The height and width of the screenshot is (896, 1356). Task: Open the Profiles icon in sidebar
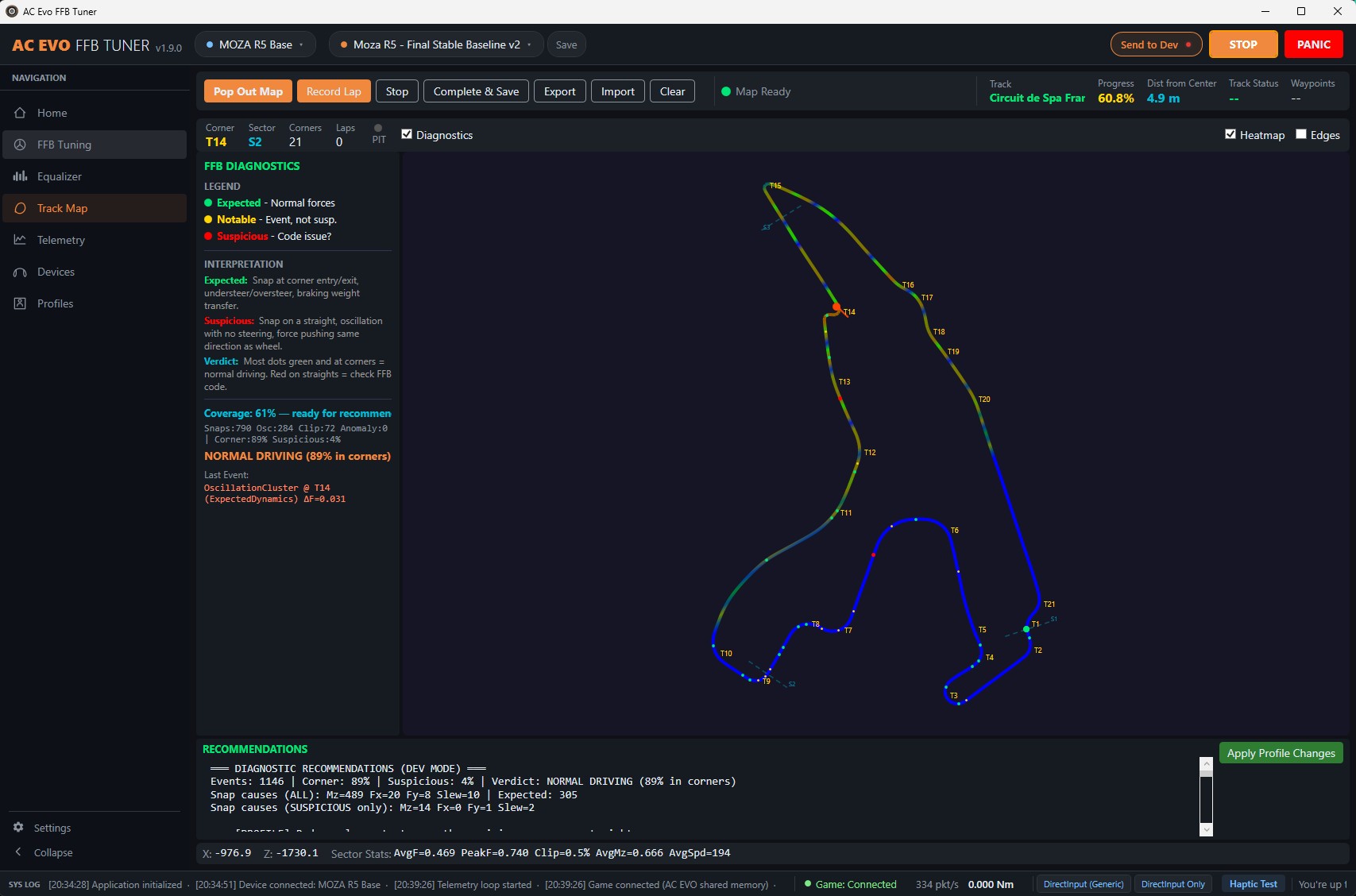pyautogui.click(x=20, y=303)
